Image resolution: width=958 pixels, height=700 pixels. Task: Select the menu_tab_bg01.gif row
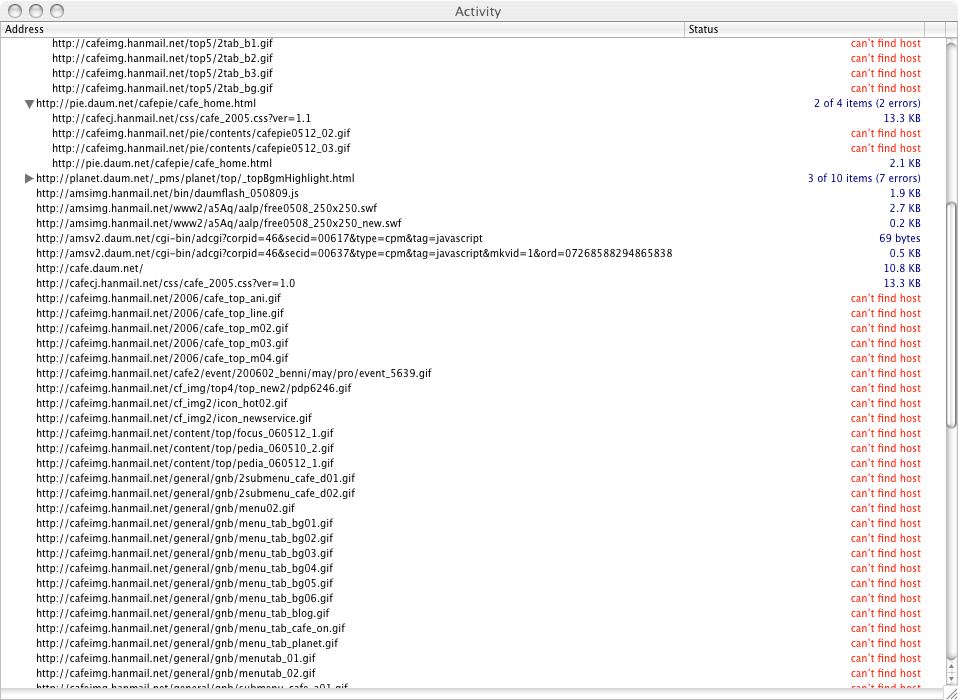click(473, 523)
